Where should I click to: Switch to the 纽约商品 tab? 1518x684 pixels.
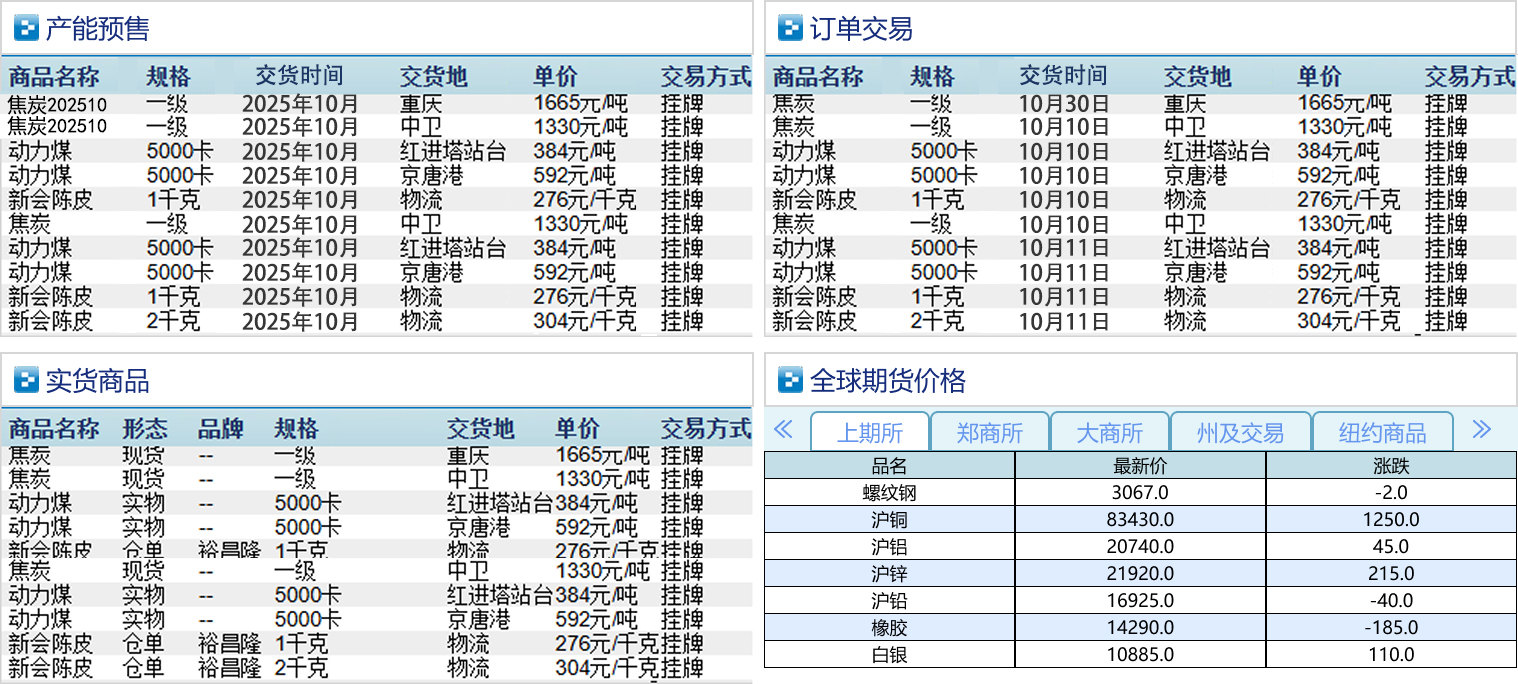[1382, 433]
